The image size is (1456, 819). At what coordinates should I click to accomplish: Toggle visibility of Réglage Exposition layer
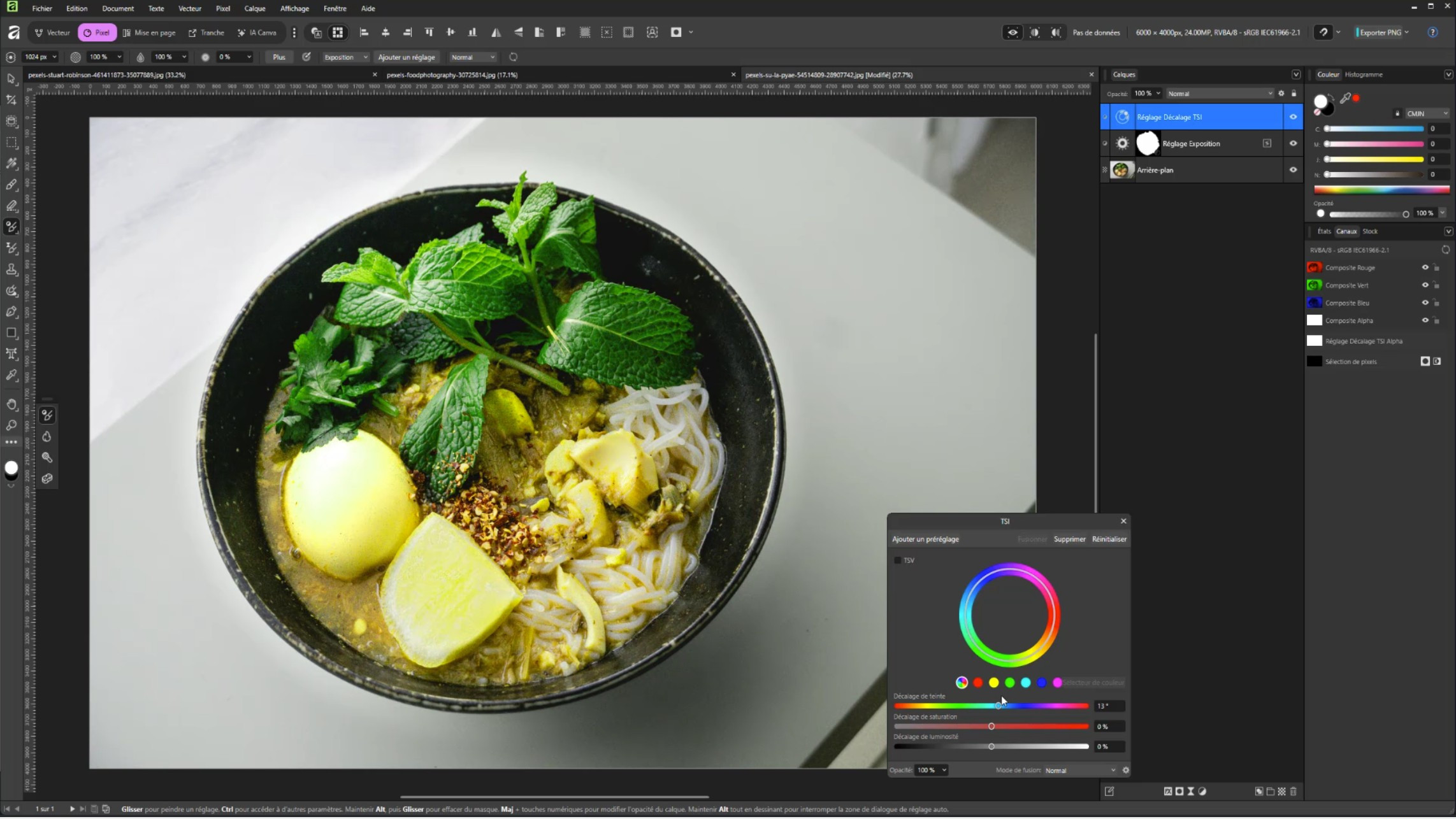(1293, 144)
